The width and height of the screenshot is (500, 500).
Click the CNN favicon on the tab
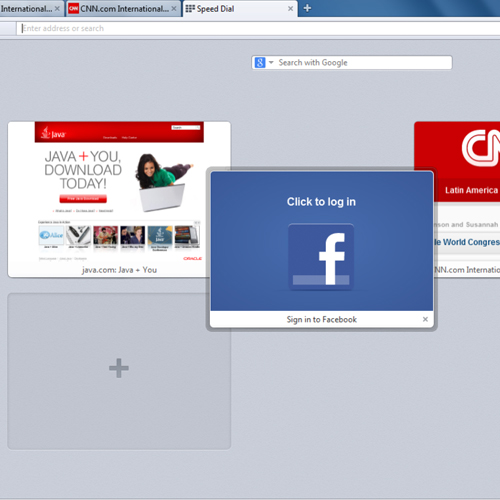tap(73, 9)
